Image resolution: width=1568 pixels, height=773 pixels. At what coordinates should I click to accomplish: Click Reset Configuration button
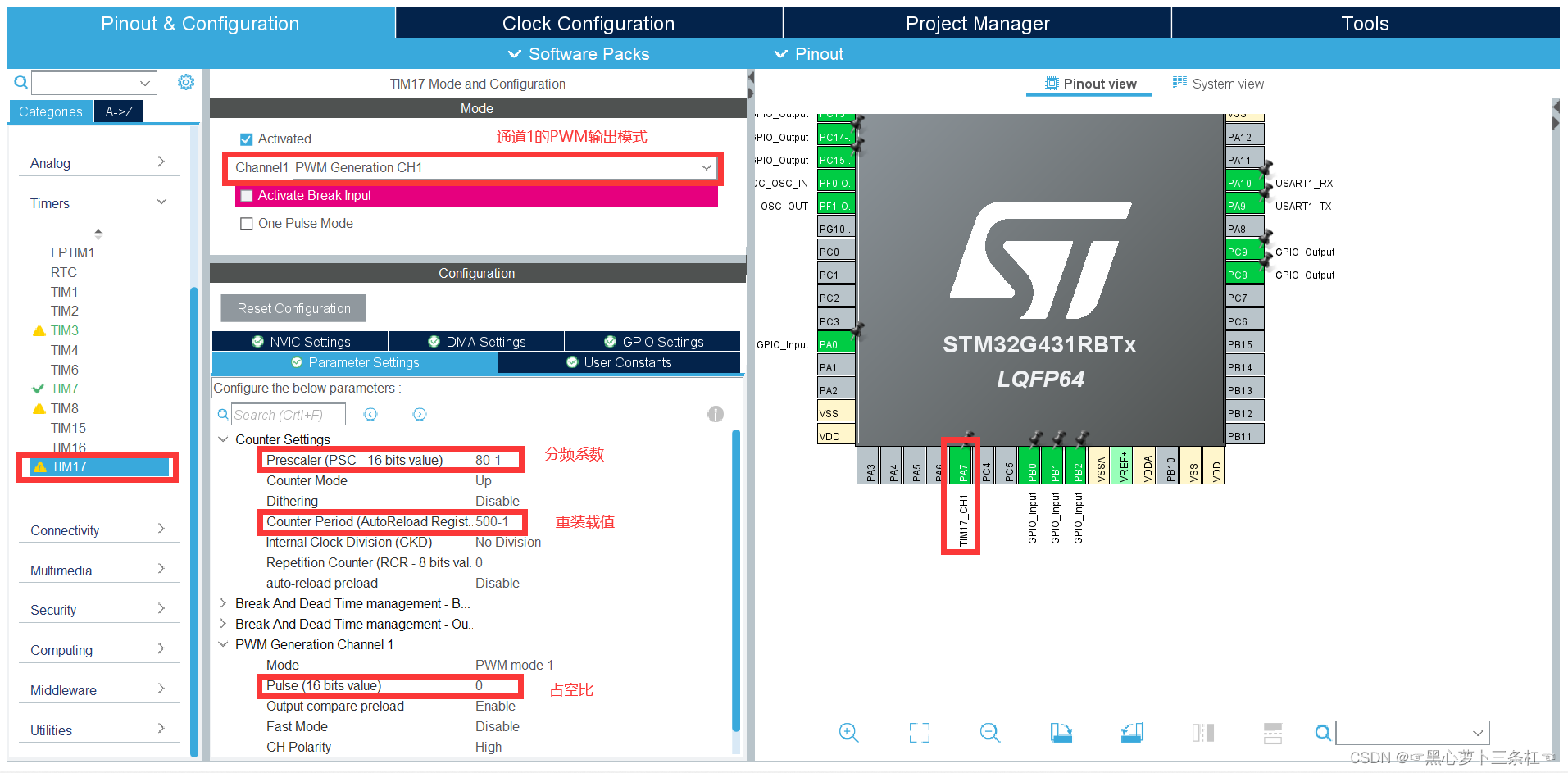pos(293,308)
